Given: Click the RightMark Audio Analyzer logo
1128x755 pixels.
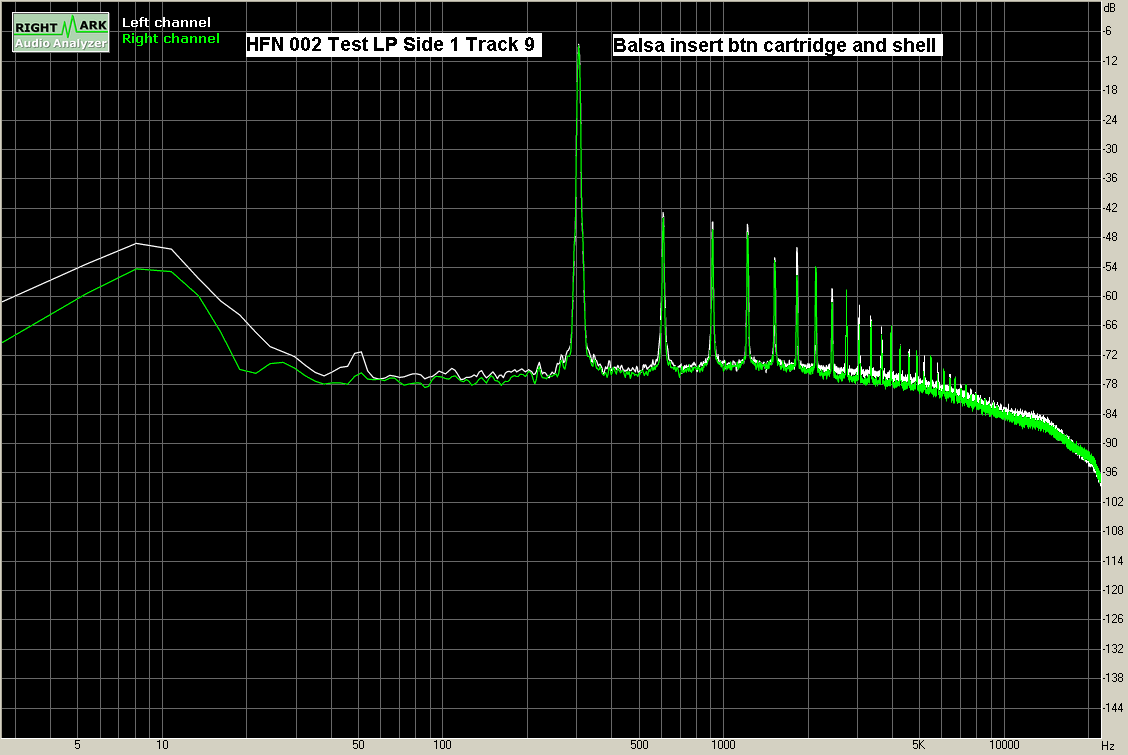Looking at the screenshot, I should [x=61, y=32].
